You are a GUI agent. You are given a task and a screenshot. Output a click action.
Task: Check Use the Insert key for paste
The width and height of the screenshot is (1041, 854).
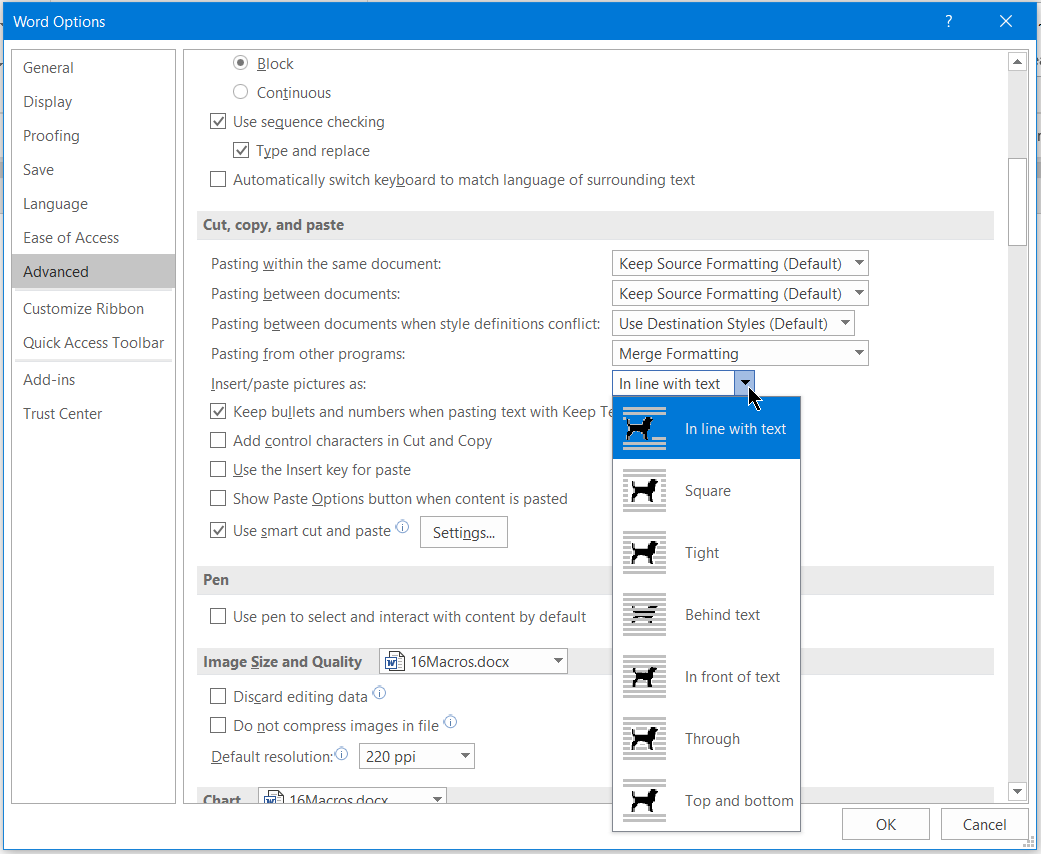[x=218, y=470]
